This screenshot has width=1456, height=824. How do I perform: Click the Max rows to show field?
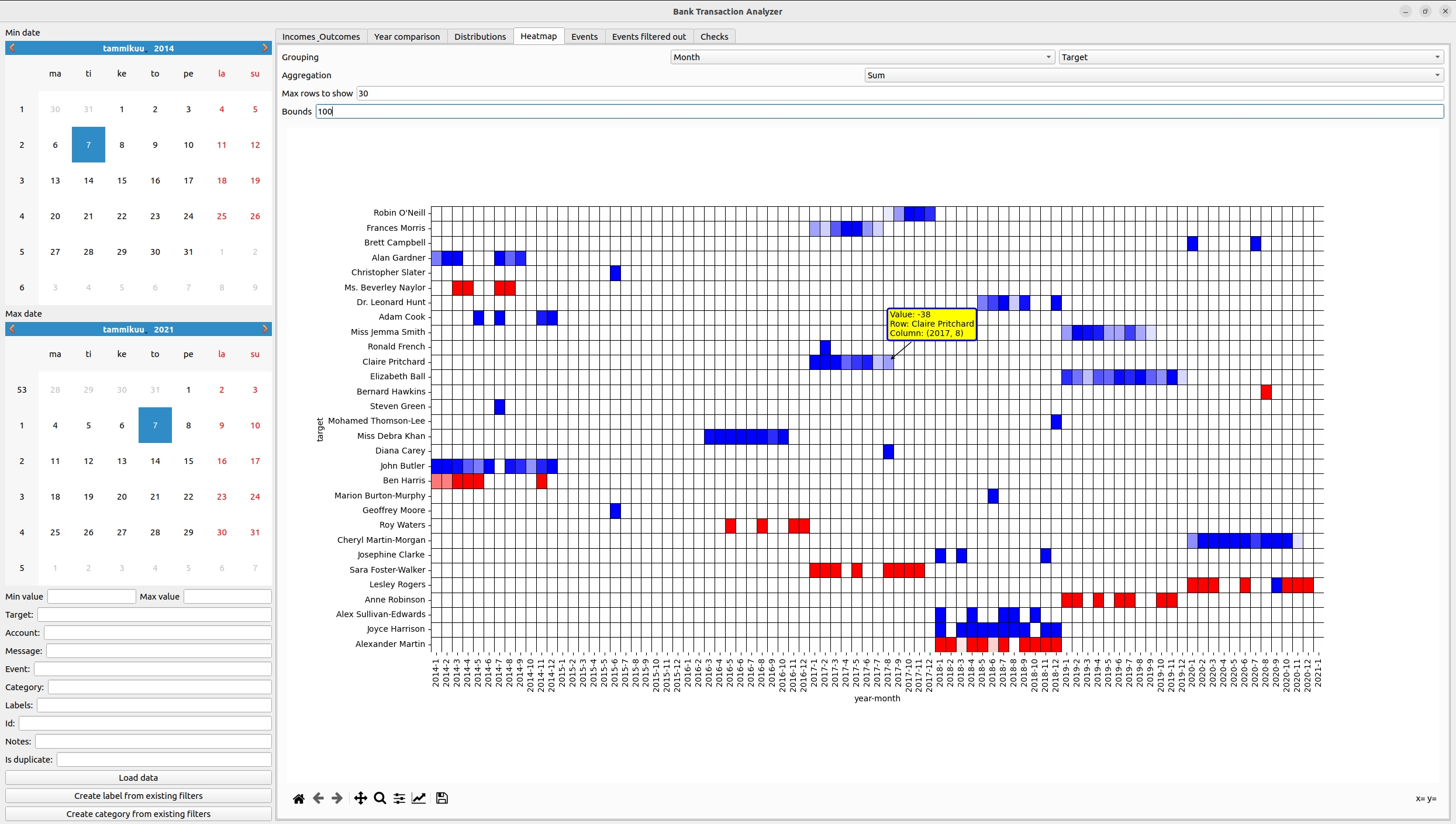pyautogui.click(x=899, y=94)
